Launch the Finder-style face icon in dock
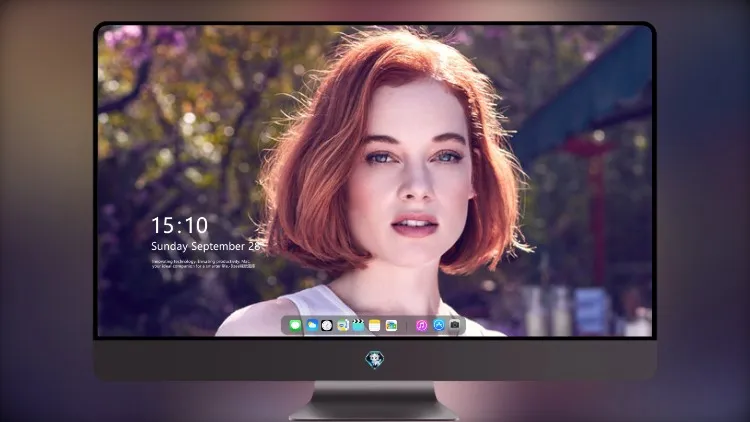Image resolution: width=750 pixels, height=422 pixels. [342, 326]
